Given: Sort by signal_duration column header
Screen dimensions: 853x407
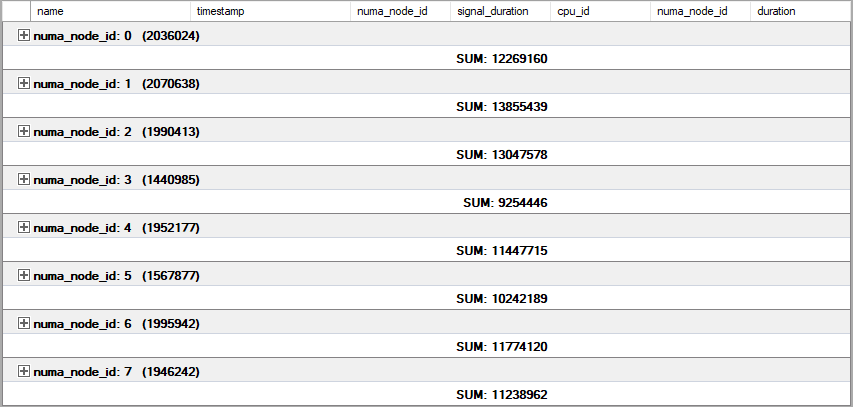Looking at the screenshot, I should pyautogui.click(x=499, y=11).
